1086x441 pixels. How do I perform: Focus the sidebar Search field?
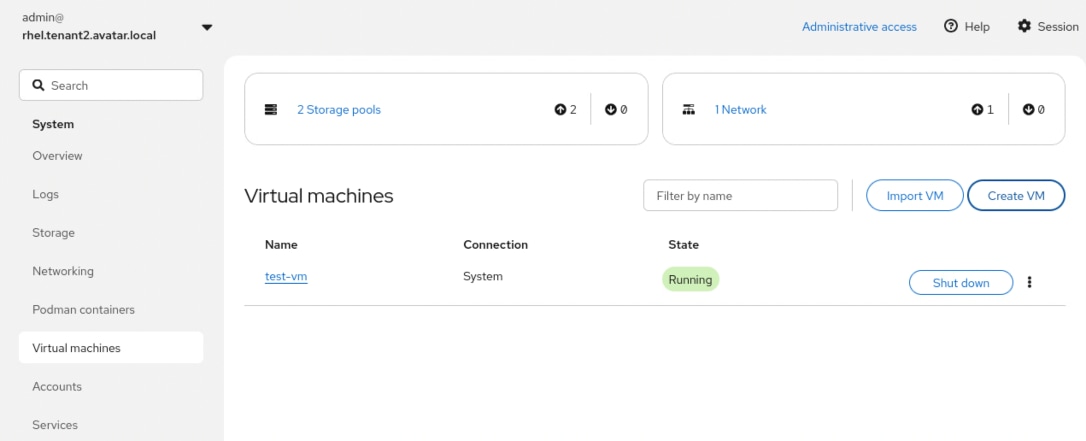tap(111, 85)
